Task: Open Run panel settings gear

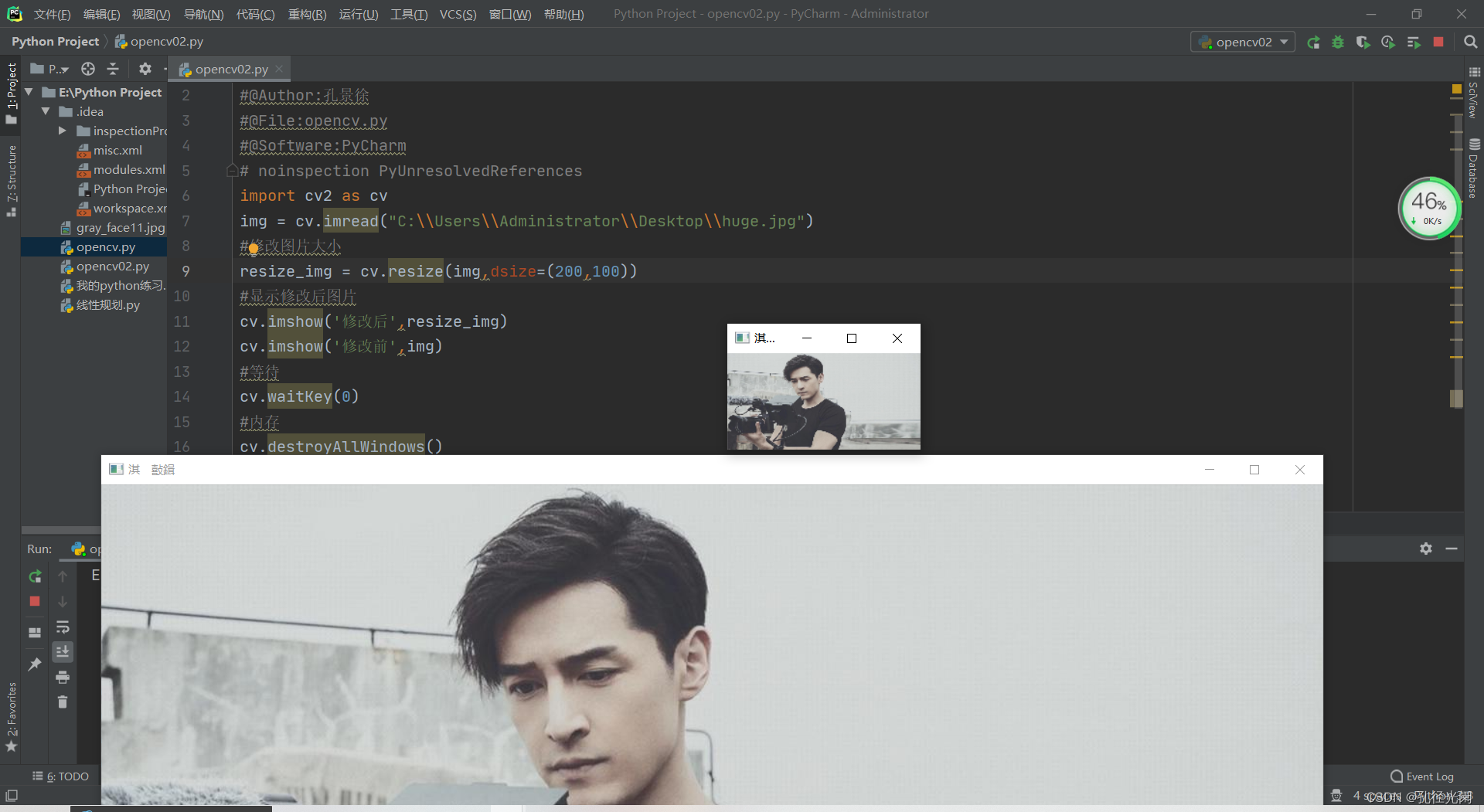Action: [1426, 549]
